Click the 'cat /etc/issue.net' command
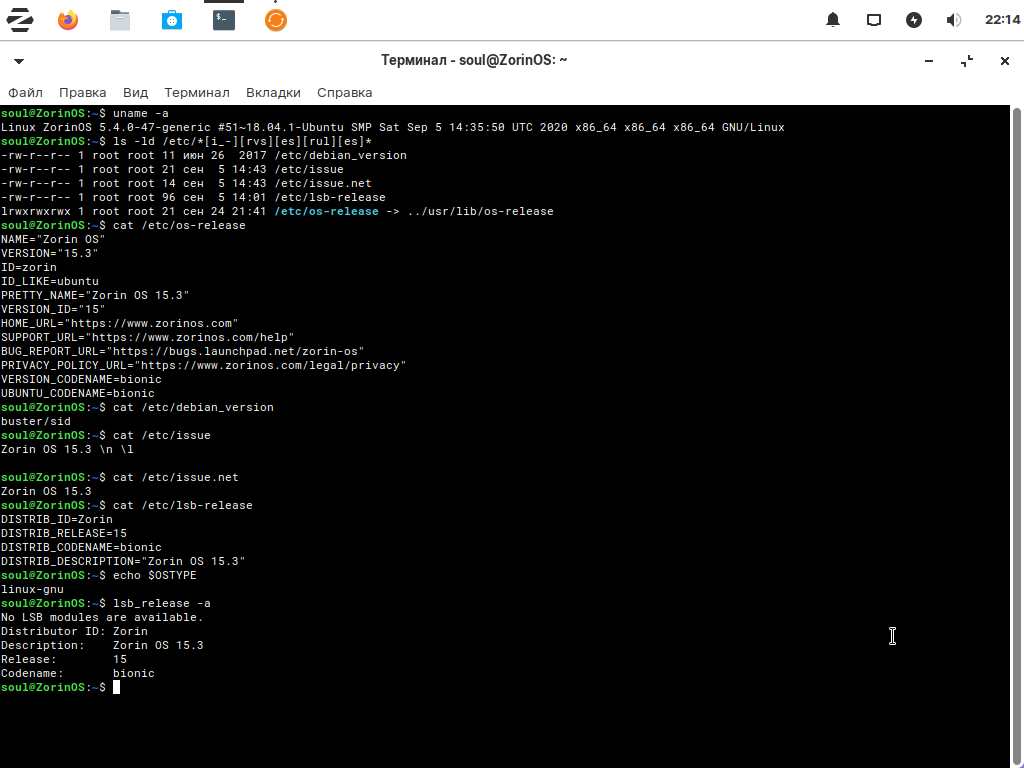The height and width of the screenshot is (768, 1024). tap(176, 477)
